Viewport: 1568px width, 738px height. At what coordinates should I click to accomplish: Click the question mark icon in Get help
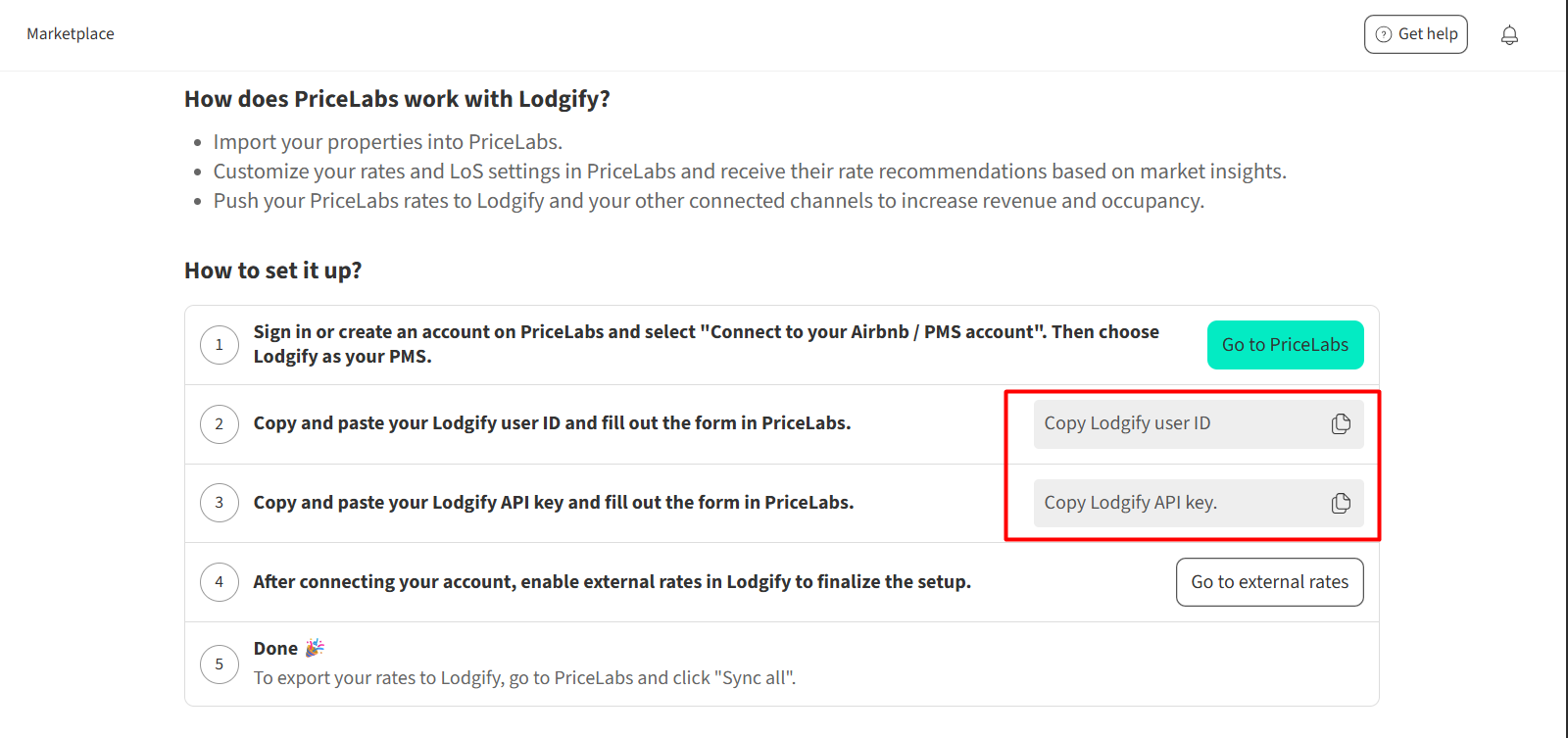1384,34
